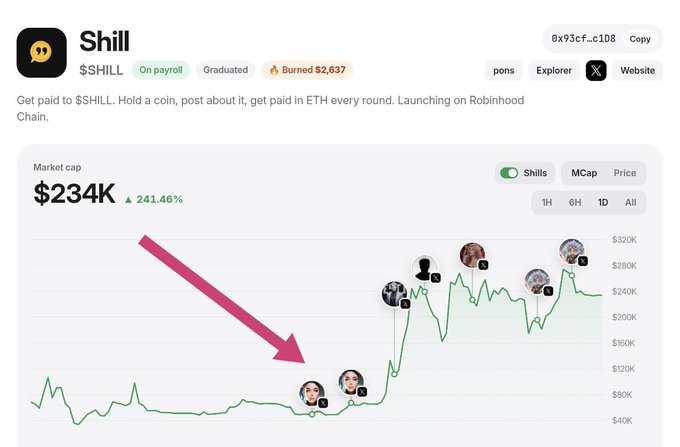Click the Burned $2,637 badge

307,70
